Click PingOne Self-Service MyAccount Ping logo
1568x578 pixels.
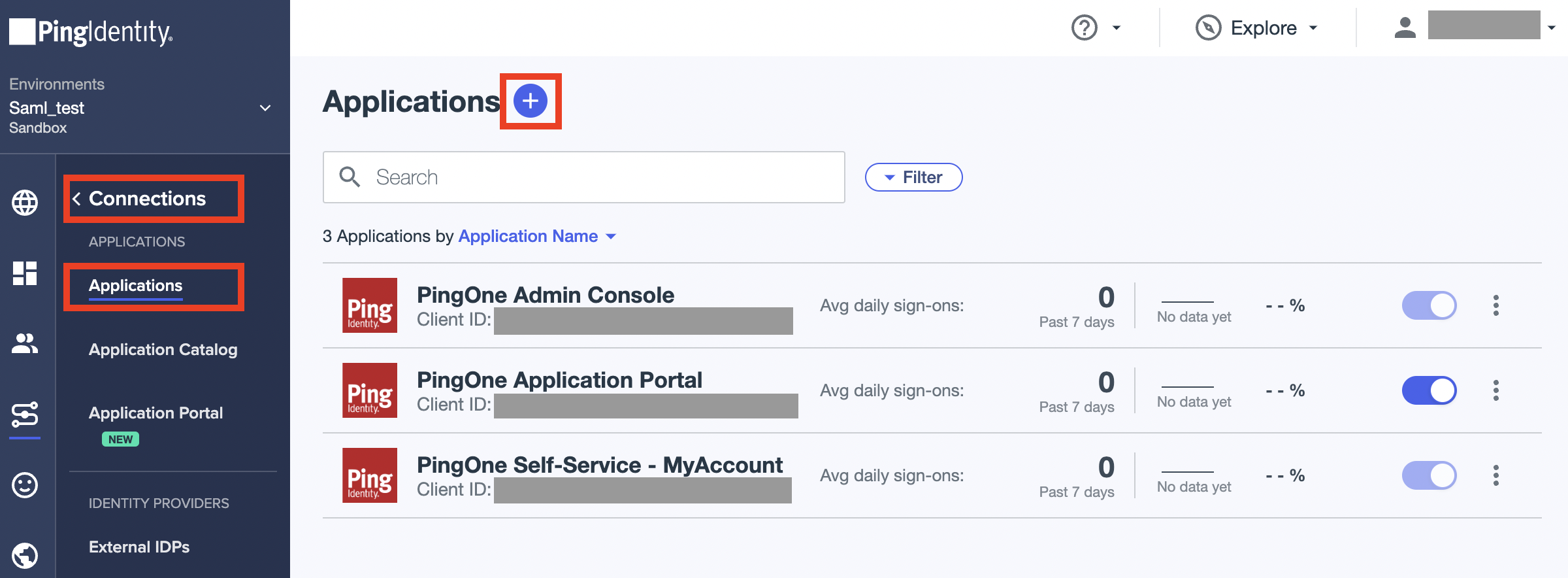point(370,475)
